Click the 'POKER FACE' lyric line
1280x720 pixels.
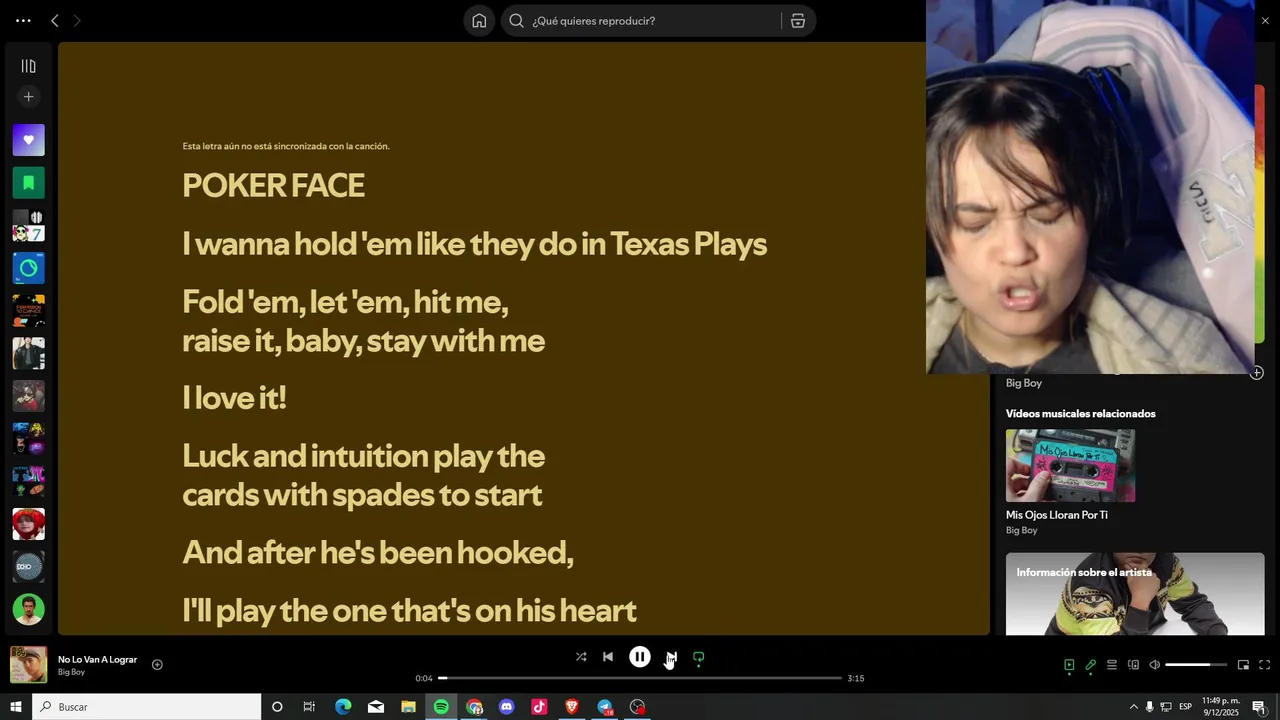click(273, 186)
